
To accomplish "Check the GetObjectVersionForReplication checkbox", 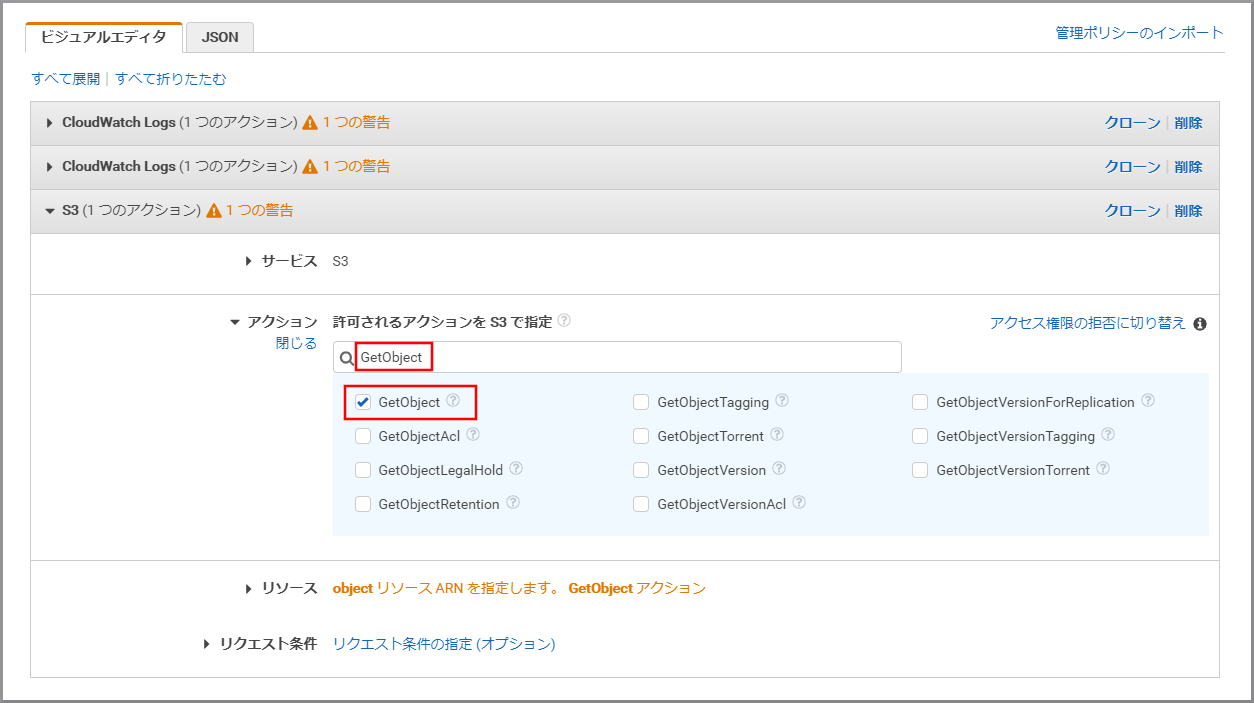I will click(920, 402).
